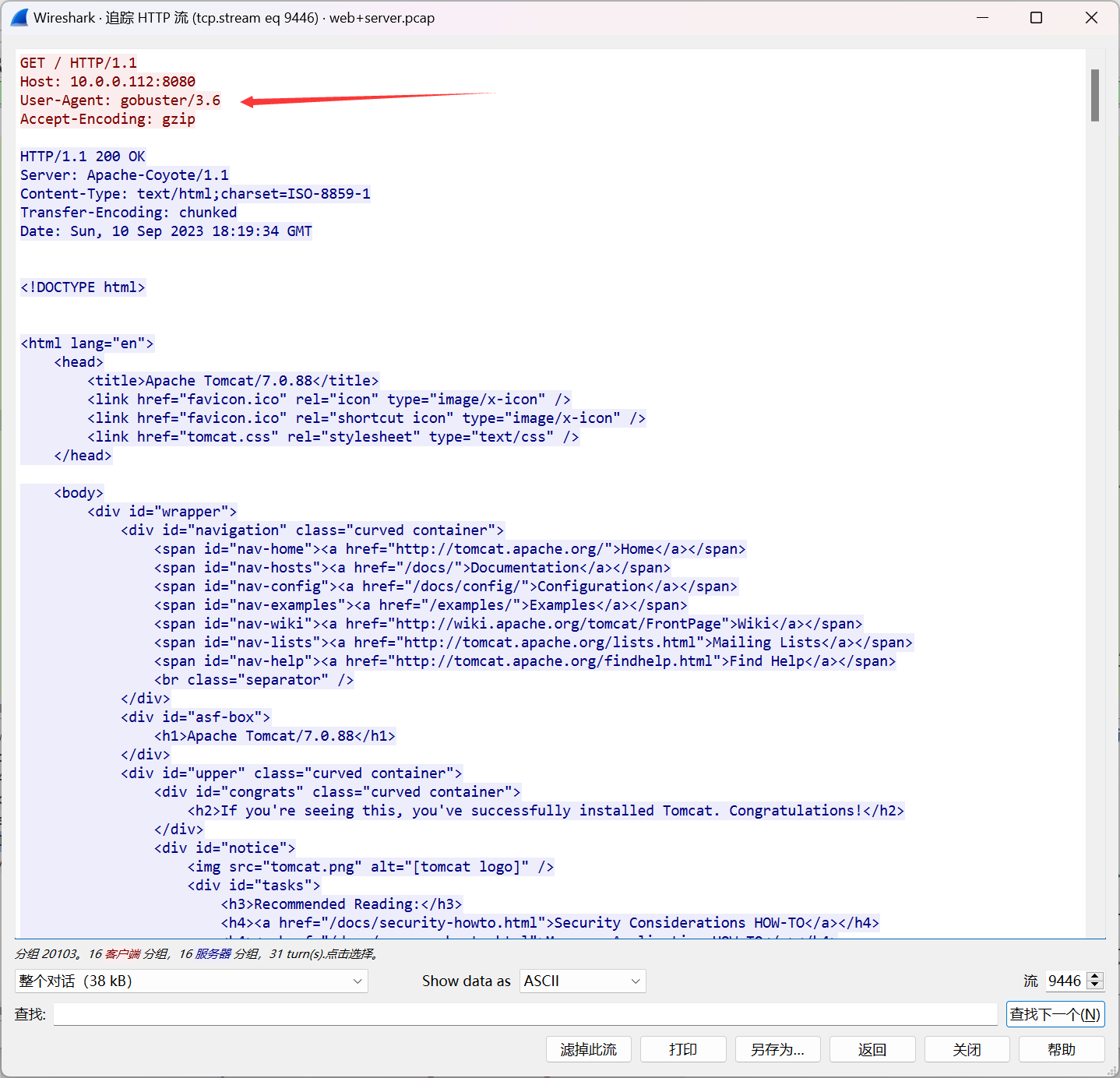Click the 'Server: Apache-Coyote/1.1' line
This screenshot has height=1078, width=1120.
click(125, 174)
